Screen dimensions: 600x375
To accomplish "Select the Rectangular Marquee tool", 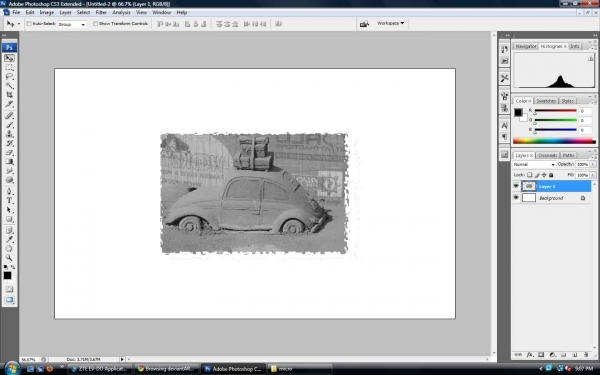I will pyautogui.click(x=9, y=68).
